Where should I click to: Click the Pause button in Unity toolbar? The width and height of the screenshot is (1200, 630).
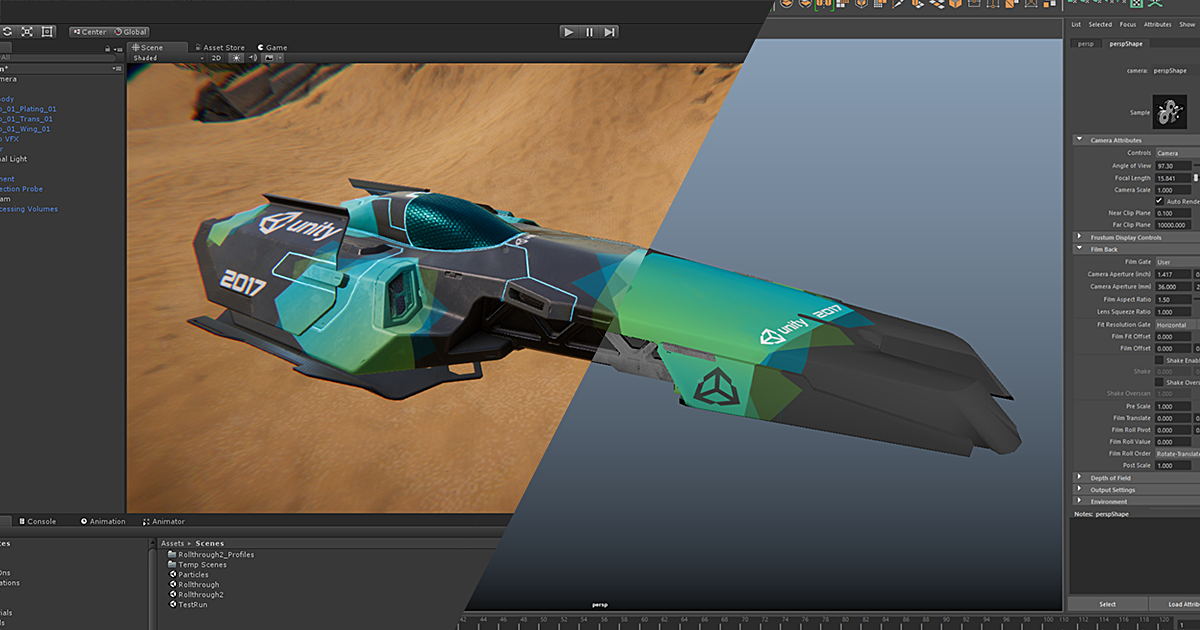[589, 32]
